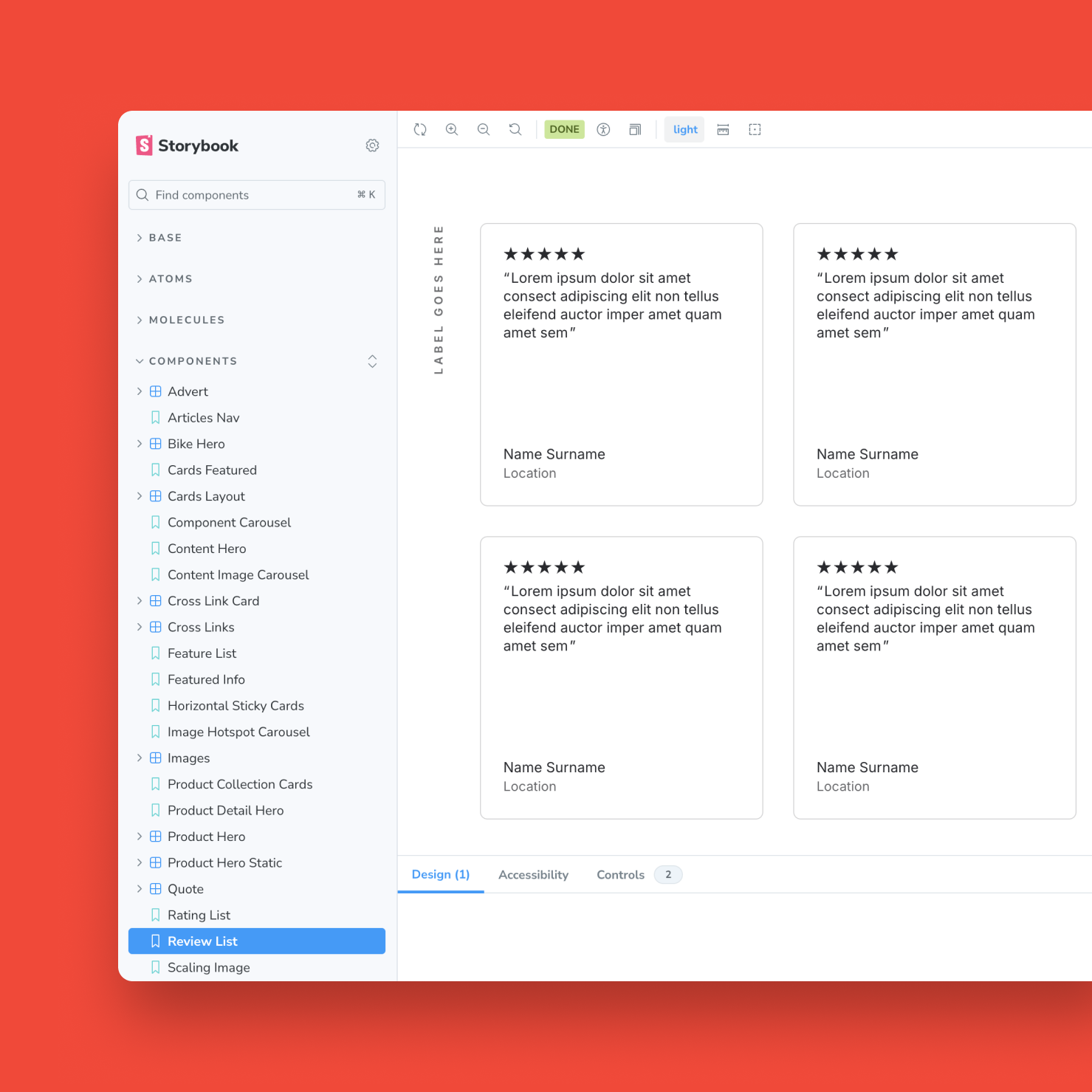Remount the component preview
1092x1092 pixels.
pyautogui.click(x=420, y=129)
